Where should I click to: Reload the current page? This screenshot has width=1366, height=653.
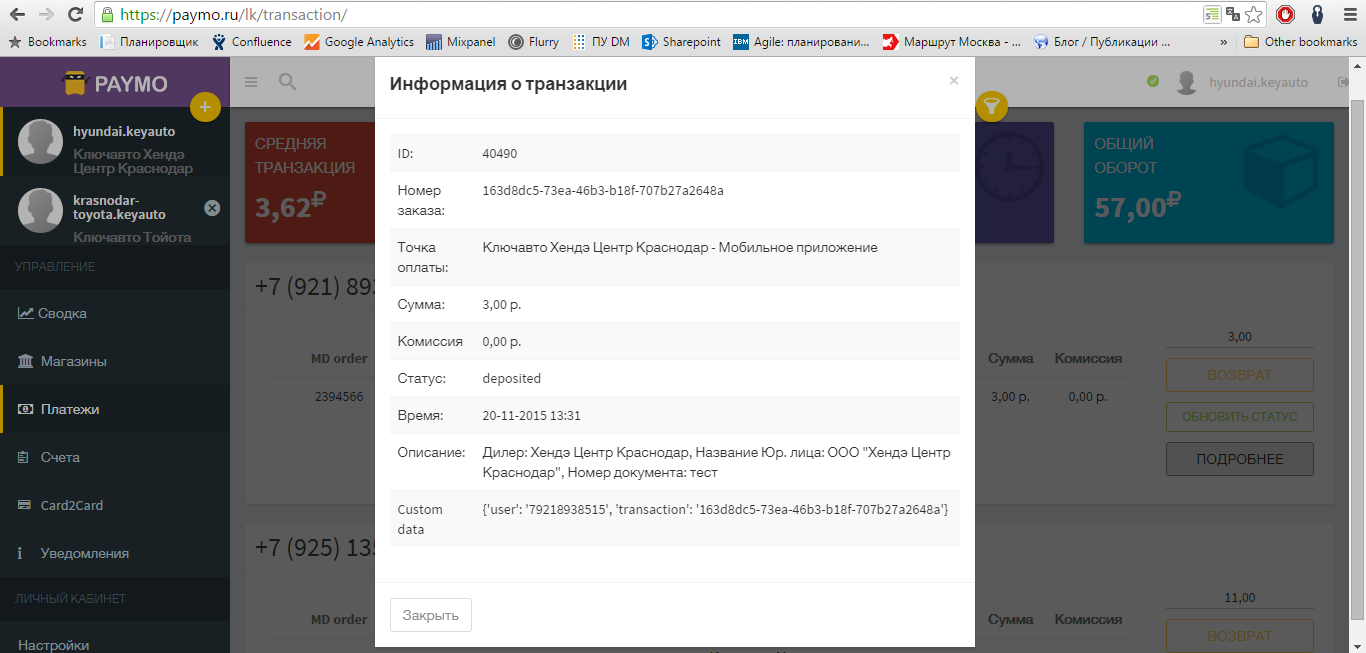(x=75, y=15)
